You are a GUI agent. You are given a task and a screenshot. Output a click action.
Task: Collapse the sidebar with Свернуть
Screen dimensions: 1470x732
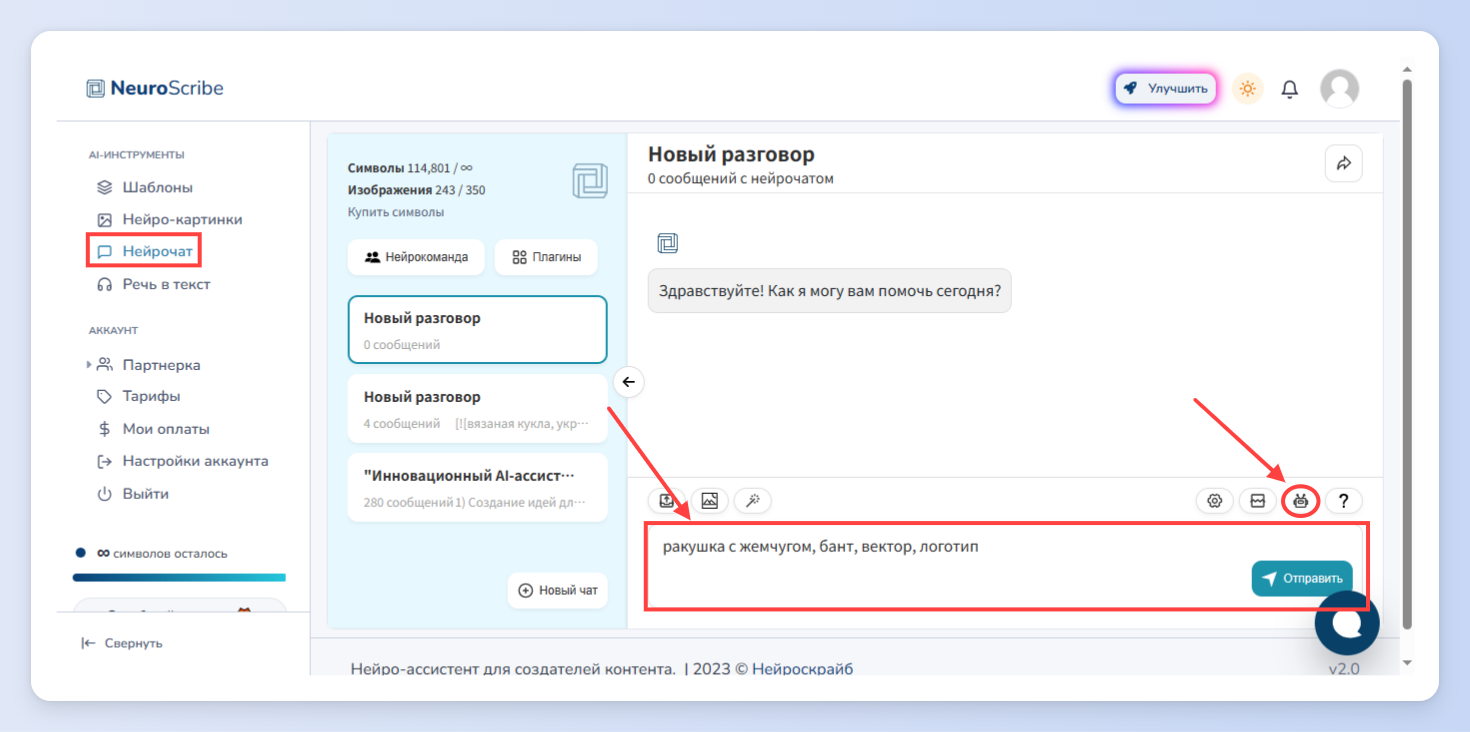tap(122, 643)
